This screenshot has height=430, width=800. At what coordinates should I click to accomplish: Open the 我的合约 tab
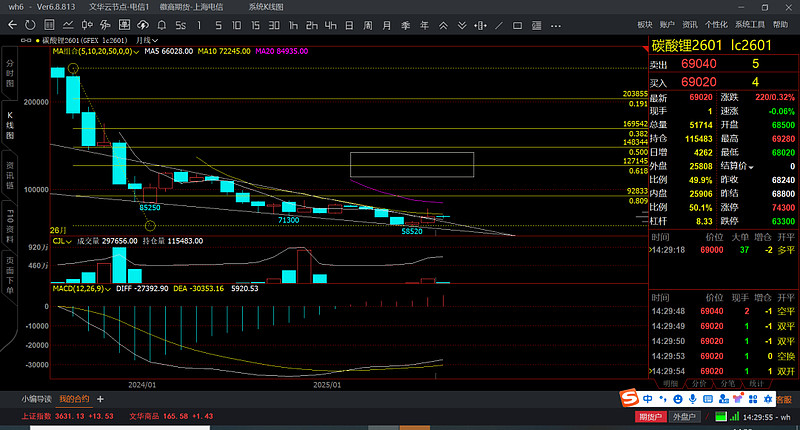pos(73,398)
